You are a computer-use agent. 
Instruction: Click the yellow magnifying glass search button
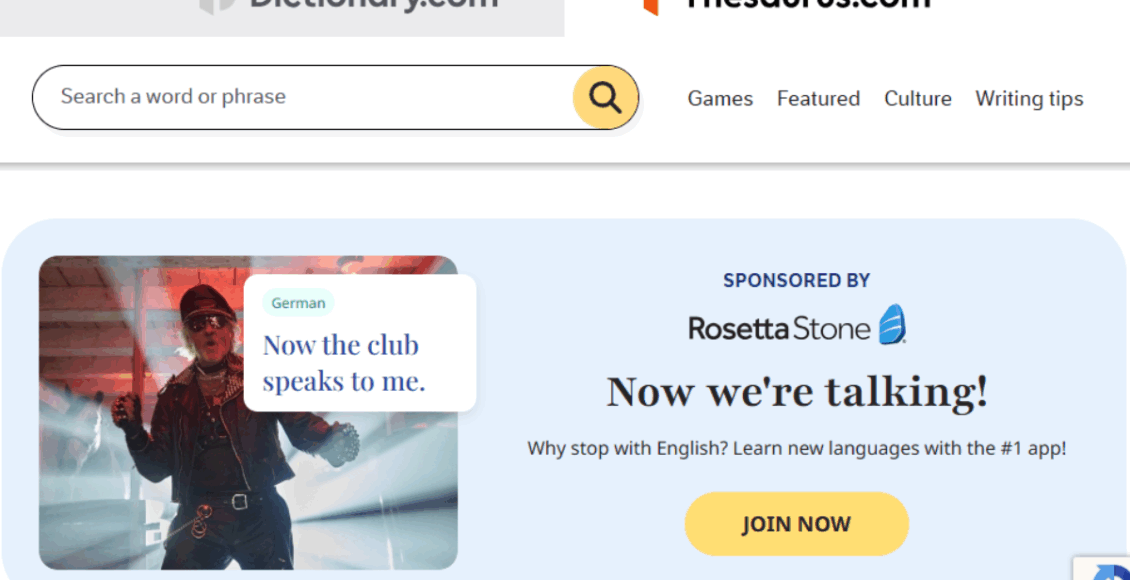pyautogui.click(x=605, y=97)
